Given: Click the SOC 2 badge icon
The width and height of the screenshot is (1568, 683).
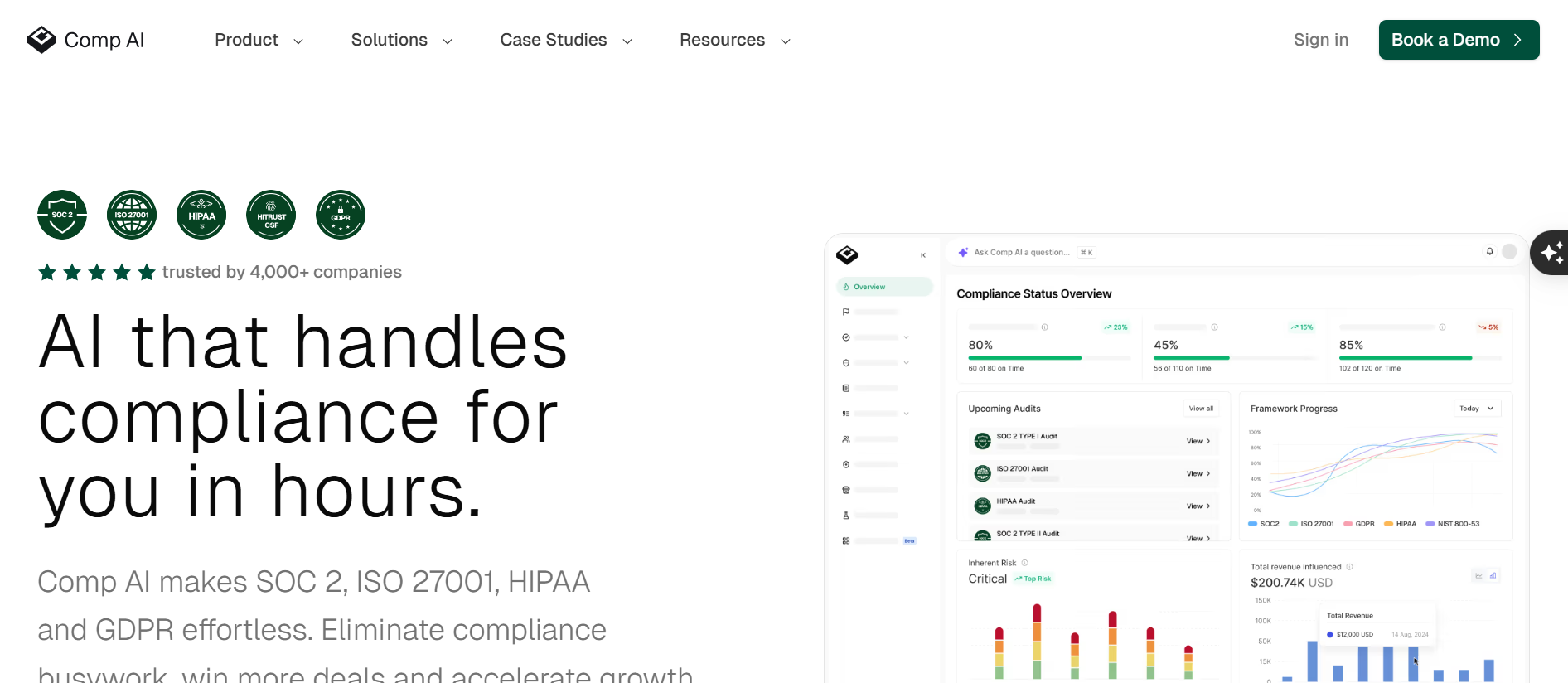Looking at the screenshot, I should coord(62,215).
